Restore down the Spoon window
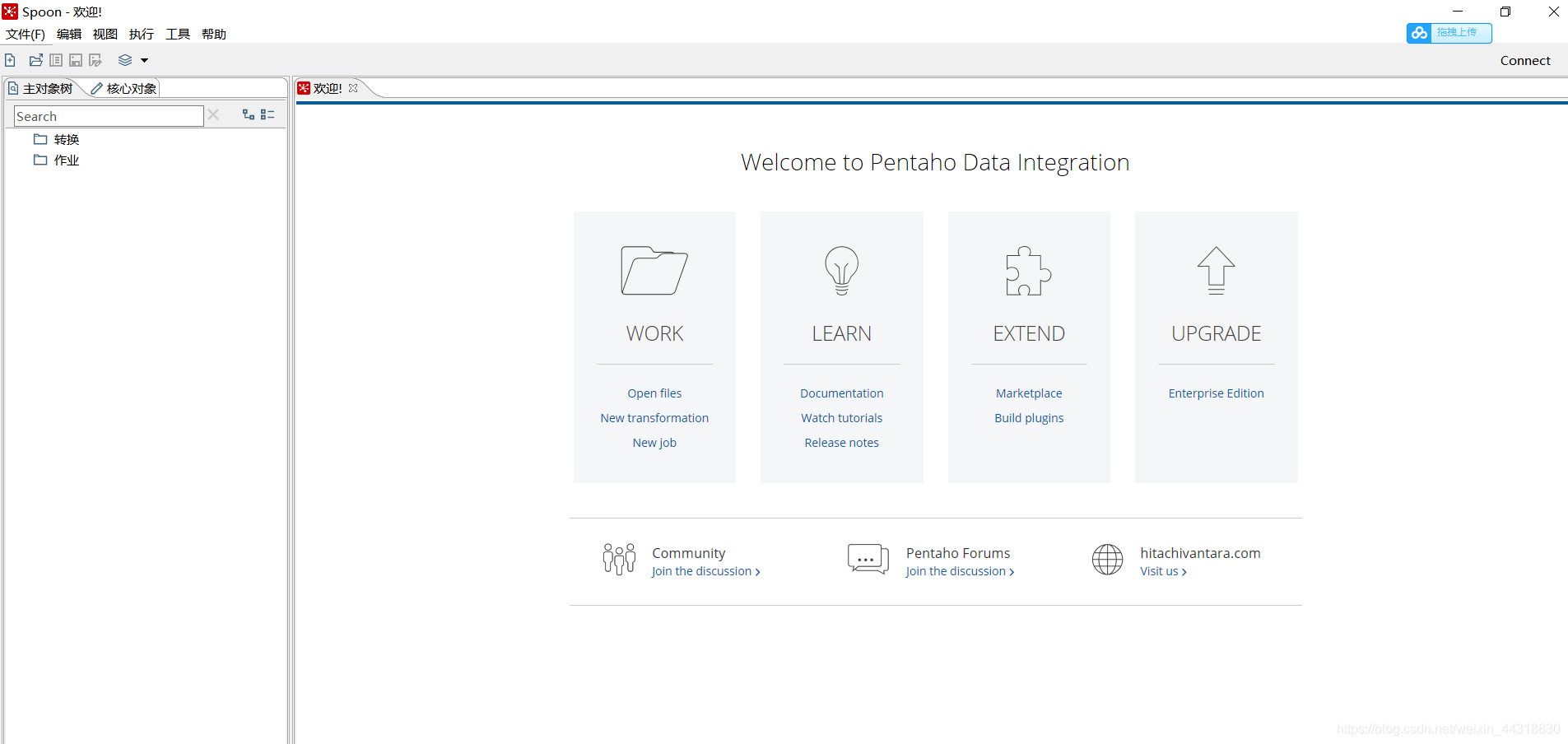Screen dimensions: 1568x744 click(1505, 12)
